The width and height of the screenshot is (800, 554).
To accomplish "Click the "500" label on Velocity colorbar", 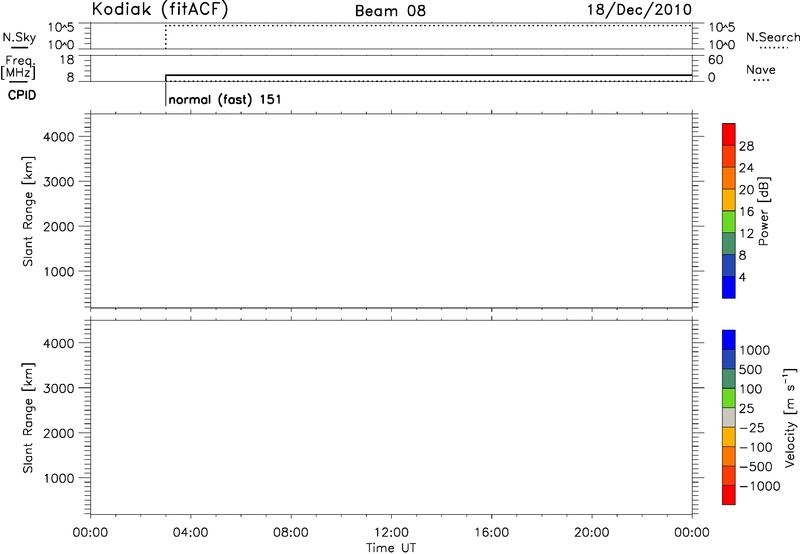I will click(x=751, y=370).
